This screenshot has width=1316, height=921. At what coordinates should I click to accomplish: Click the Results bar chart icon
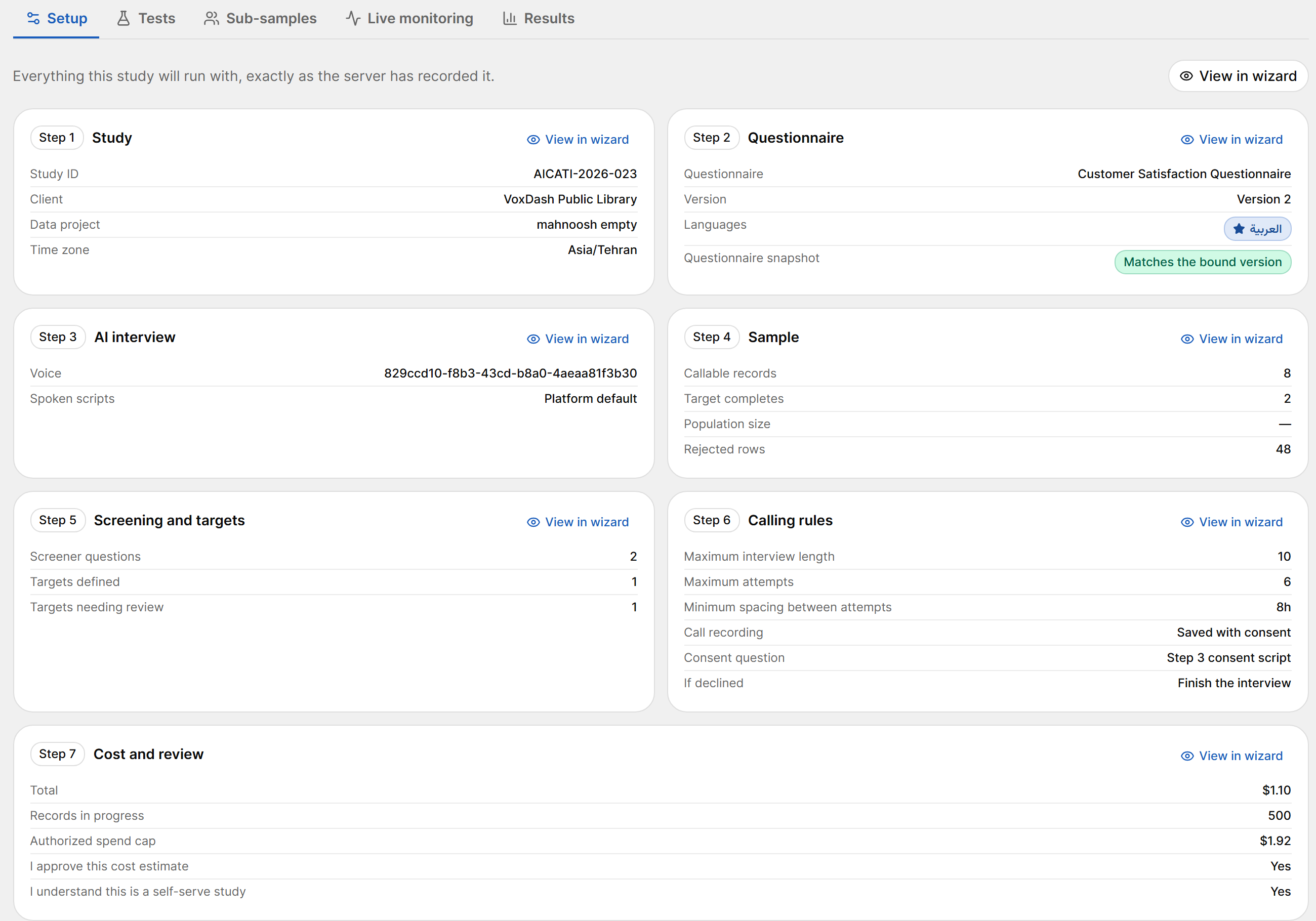pyautogui.click(x=510, y=18)
